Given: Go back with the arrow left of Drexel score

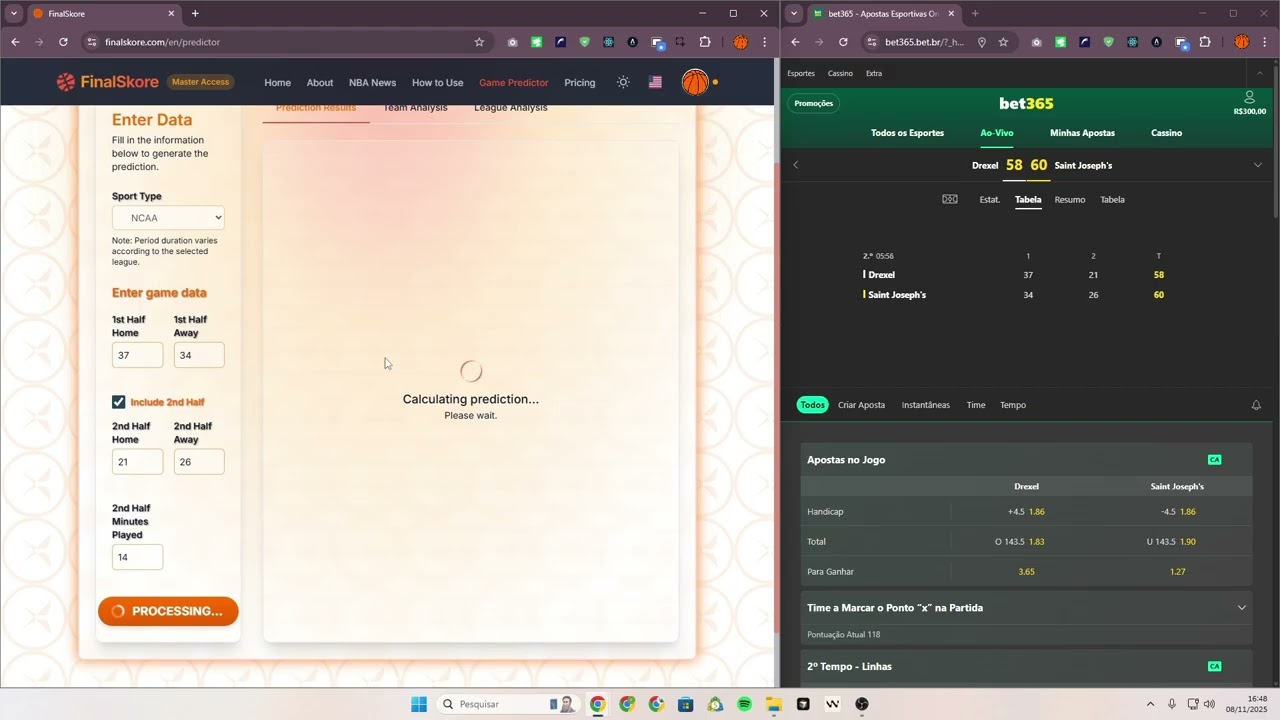Looking at the screenshot, I should tap(796, 165).
